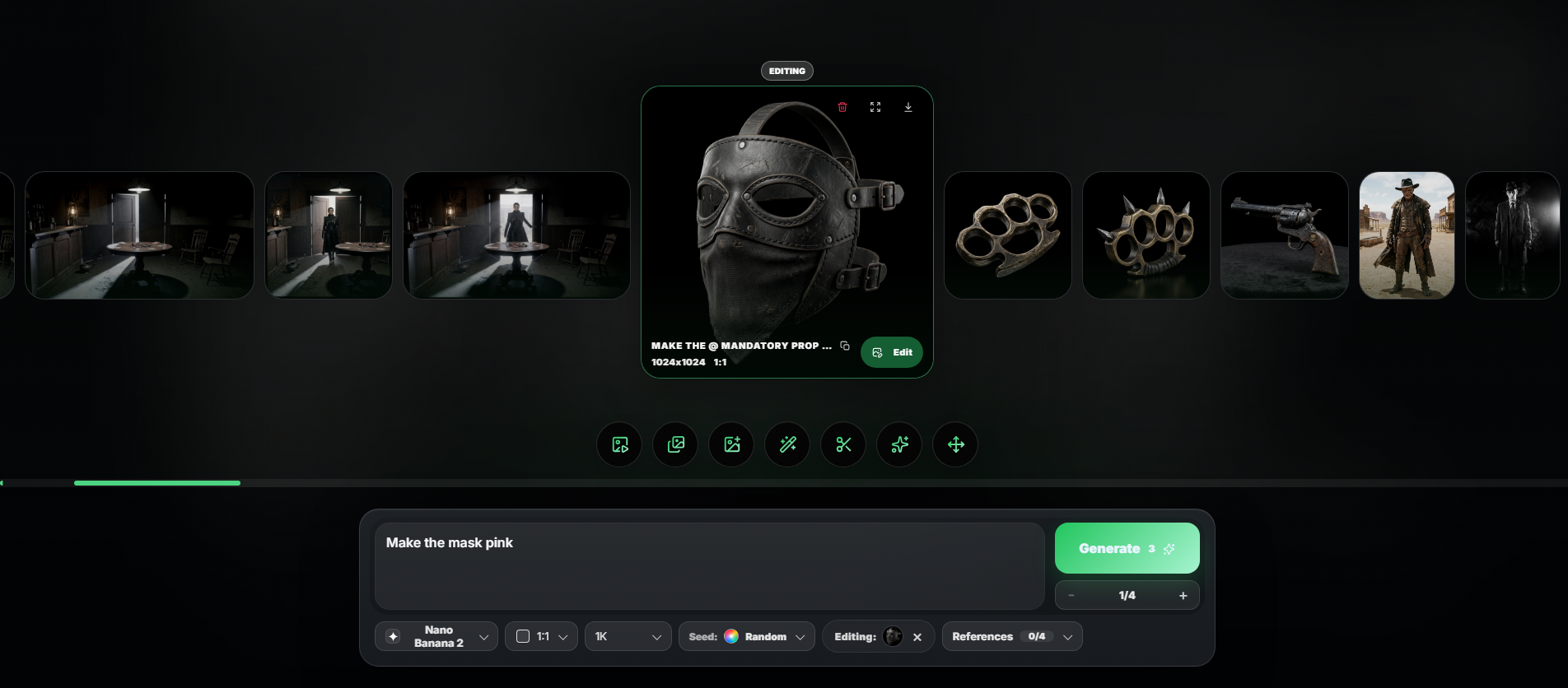Download the mask image
This screenshot has width=1568, height=688.
(908, 107)
